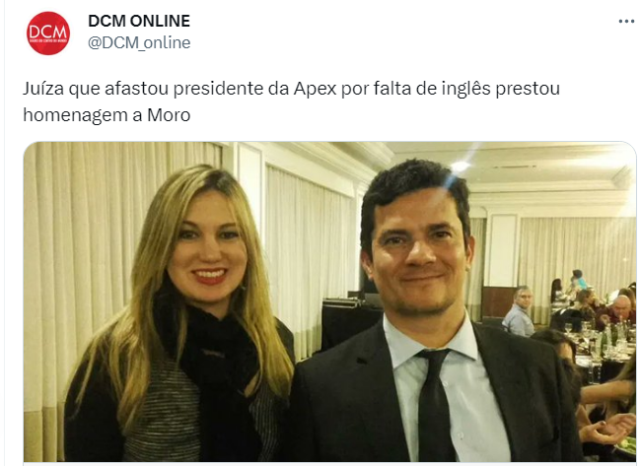Click the @DCM_online handle
This screenshot has height=466, width=640.
139,43
